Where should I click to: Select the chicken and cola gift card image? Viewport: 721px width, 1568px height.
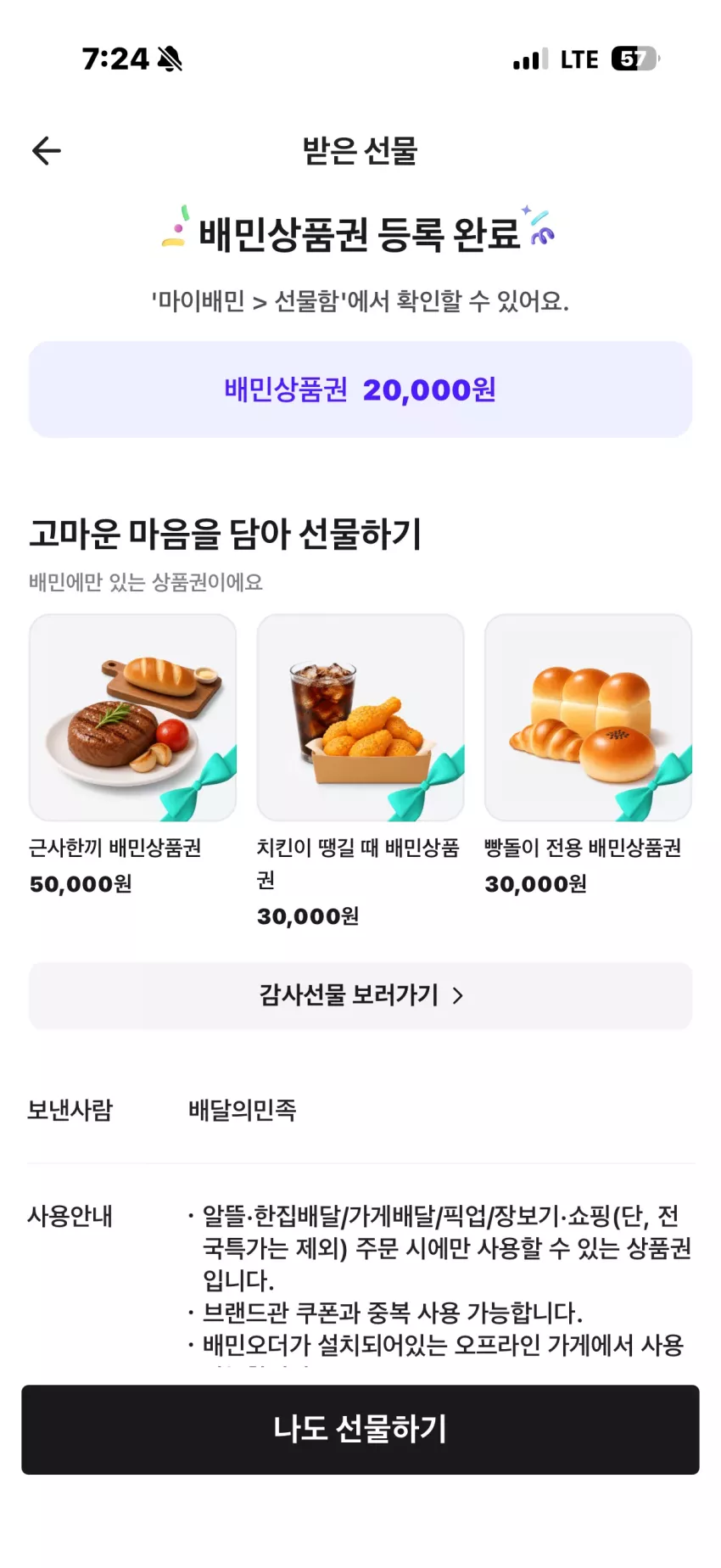(360, 718)
